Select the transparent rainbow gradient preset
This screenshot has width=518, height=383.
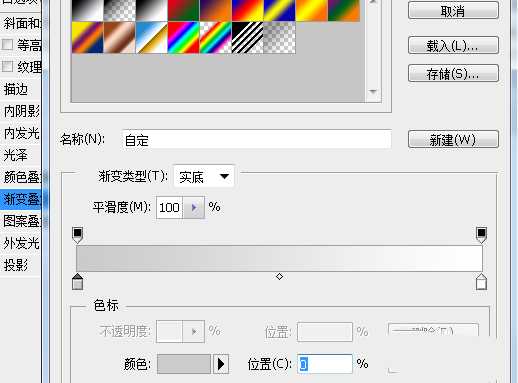(x=215, y=38)
